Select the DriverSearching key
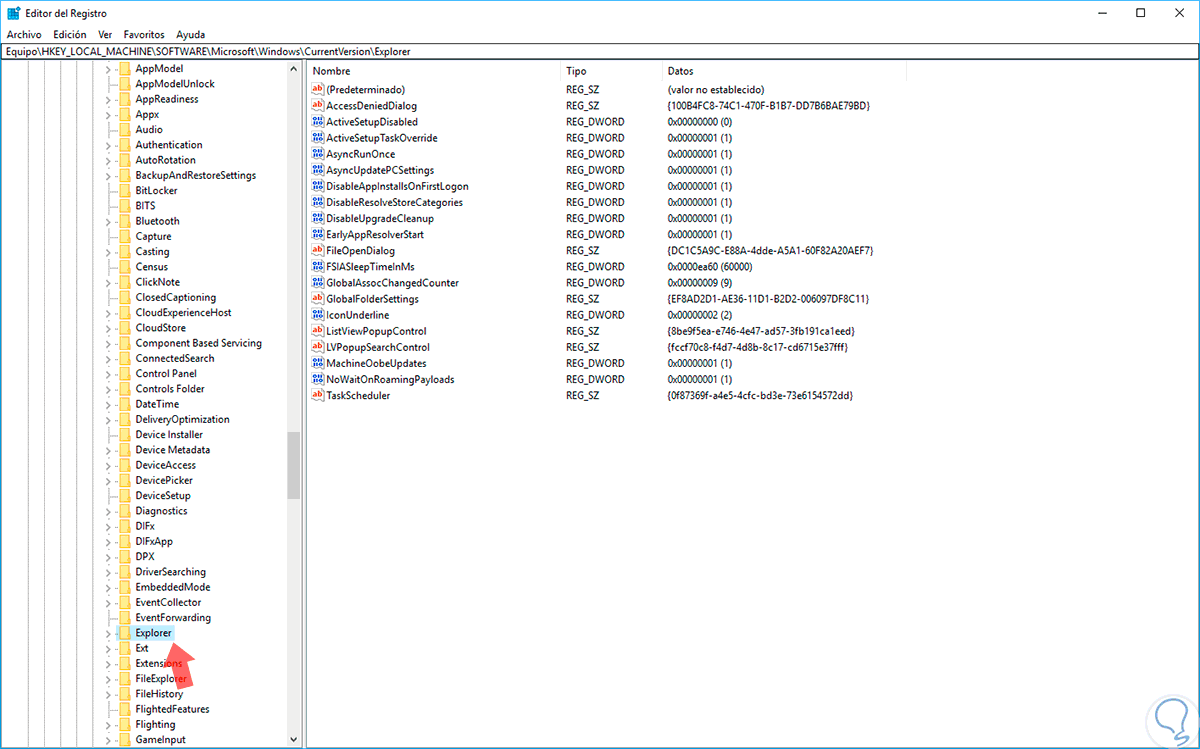Image resolution: width=1200 pixels, height=749 pixels. point(170,572)
